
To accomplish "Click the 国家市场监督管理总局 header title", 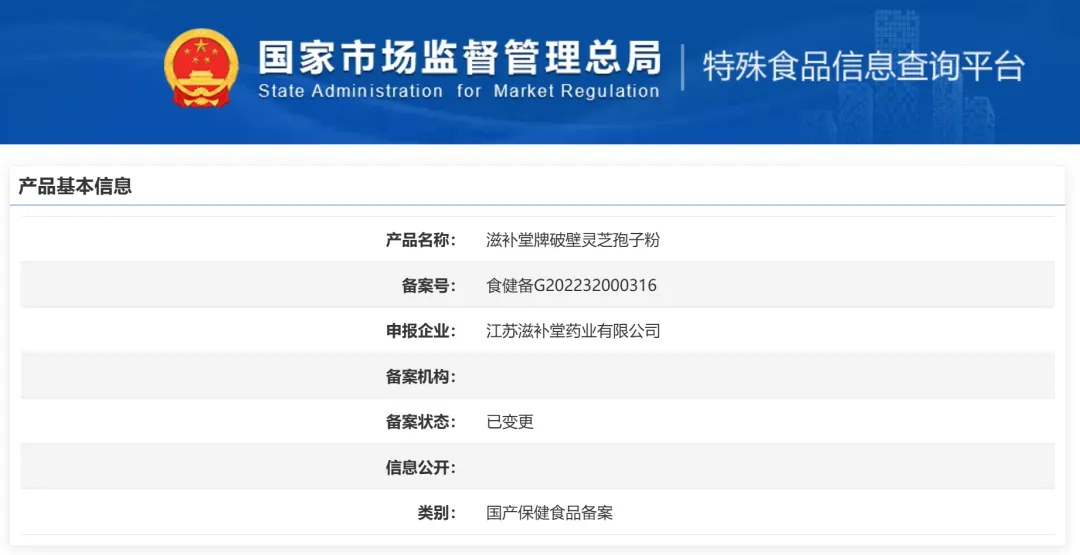I will click(x=459, y=58).
